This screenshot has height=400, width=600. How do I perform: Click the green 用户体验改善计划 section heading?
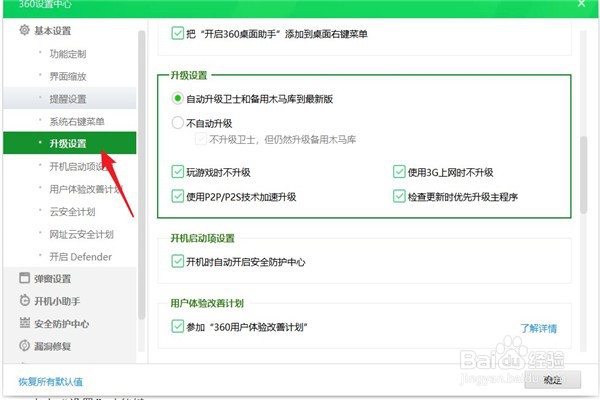(207, 303)
